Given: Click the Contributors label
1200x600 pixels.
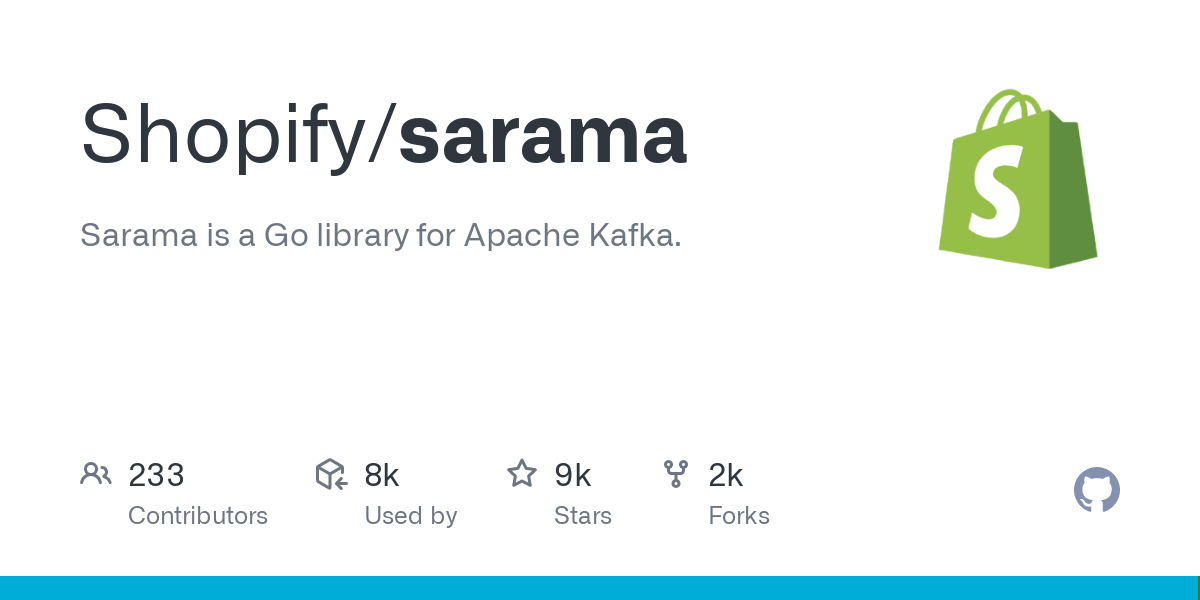Looking at the screenshot, I should pos(198,516).
